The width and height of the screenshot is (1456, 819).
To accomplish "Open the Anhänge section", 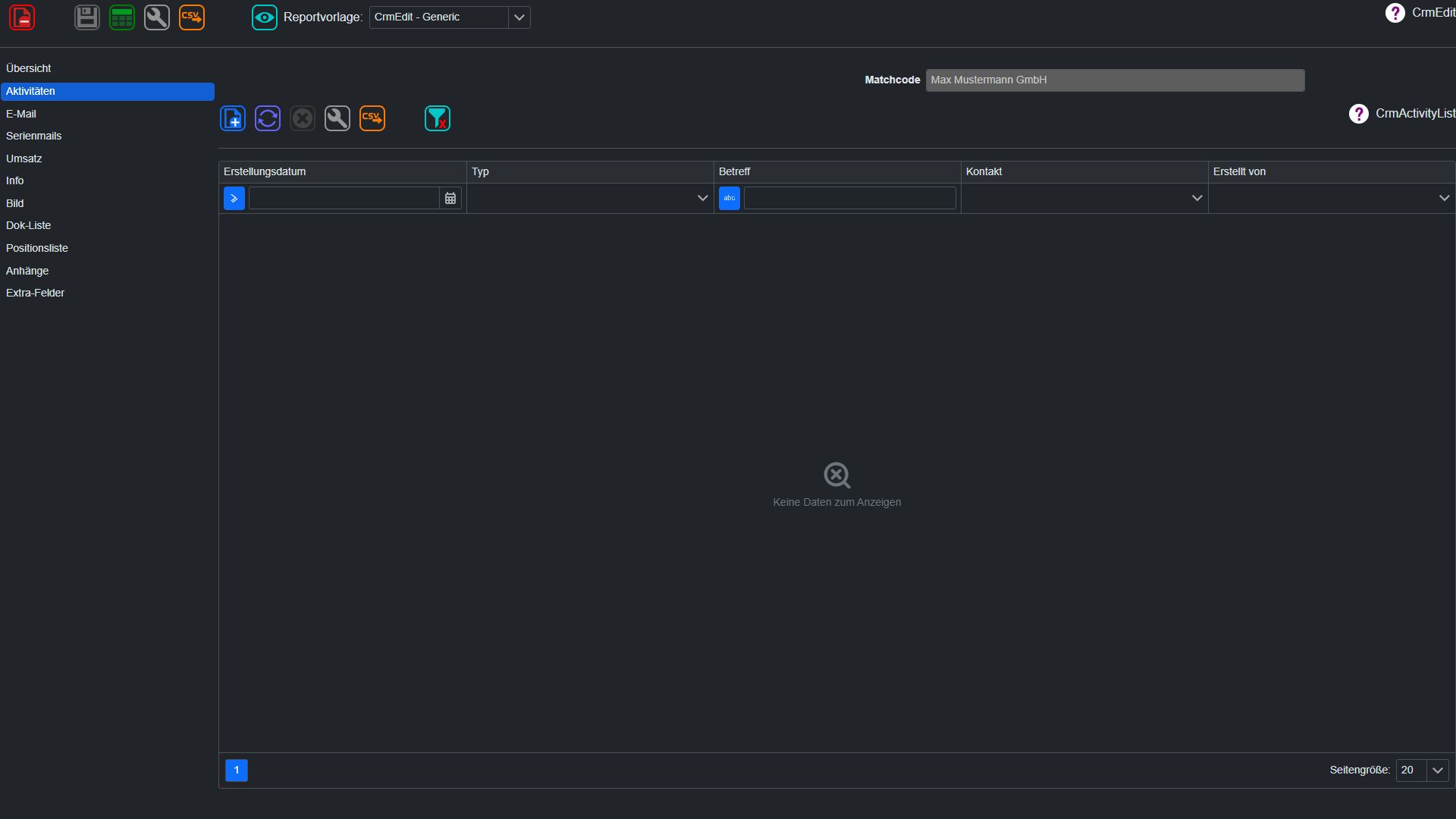I will point(107,271).
